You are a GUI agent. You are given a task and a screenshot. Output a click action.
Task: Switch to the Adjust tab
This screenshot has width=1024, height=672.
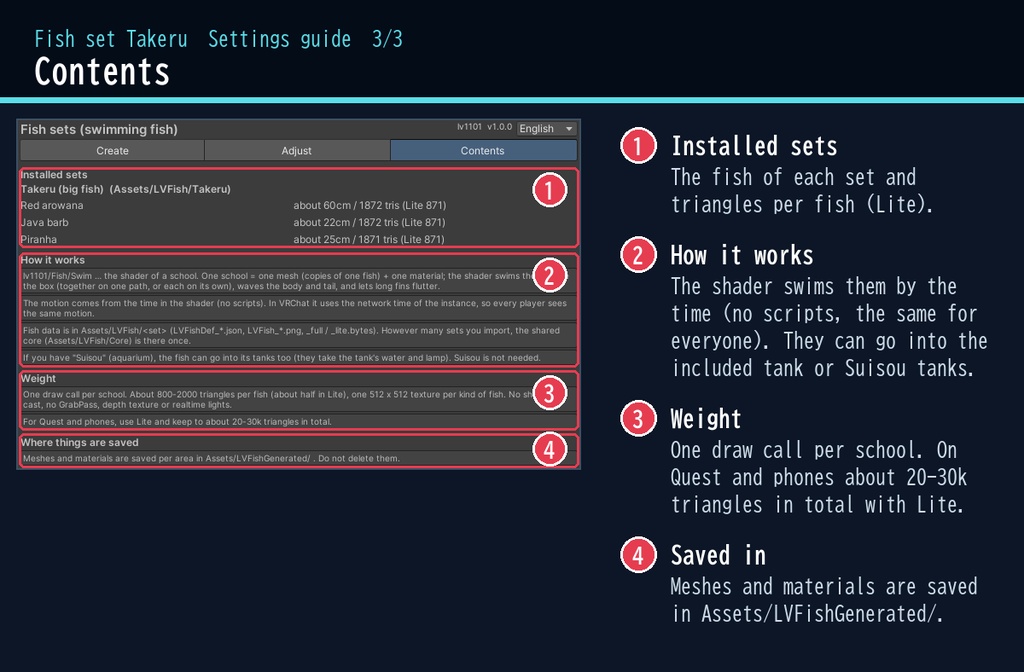(296, 150)
